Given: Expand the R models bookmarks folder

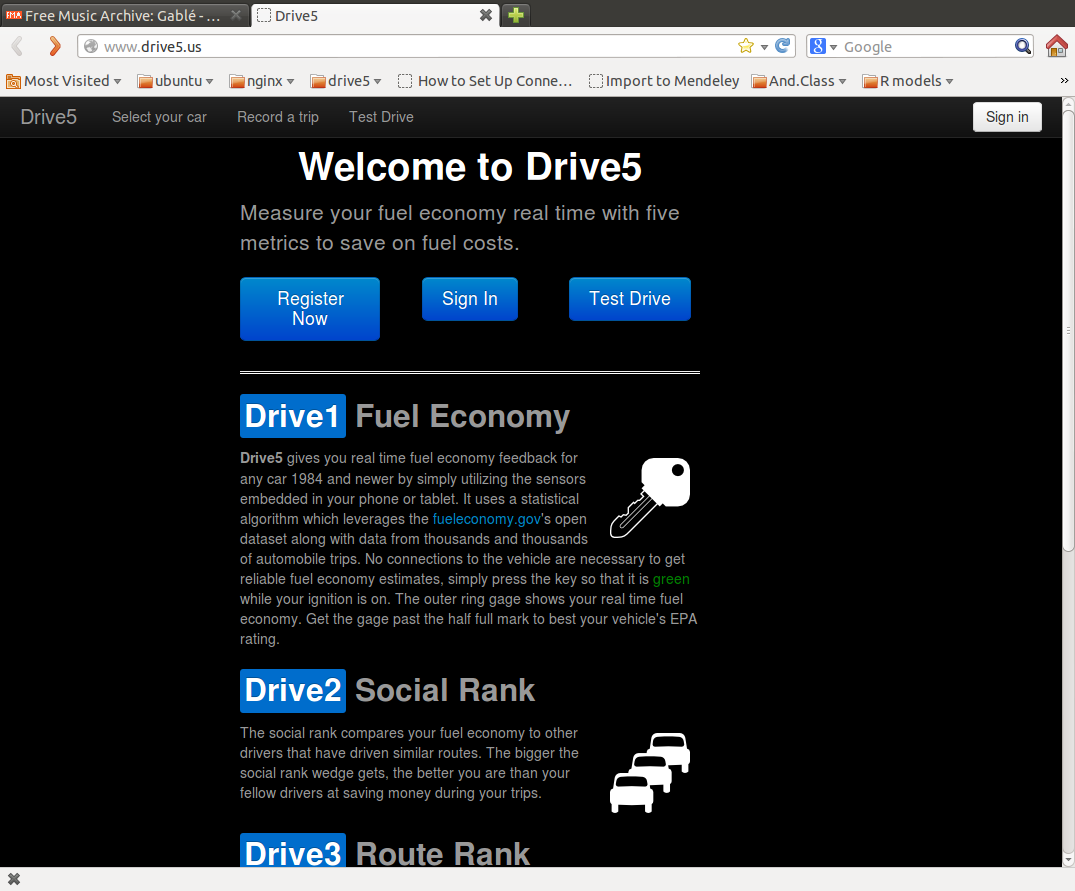Looking at the screenshot, I should (x=908, y=81).
